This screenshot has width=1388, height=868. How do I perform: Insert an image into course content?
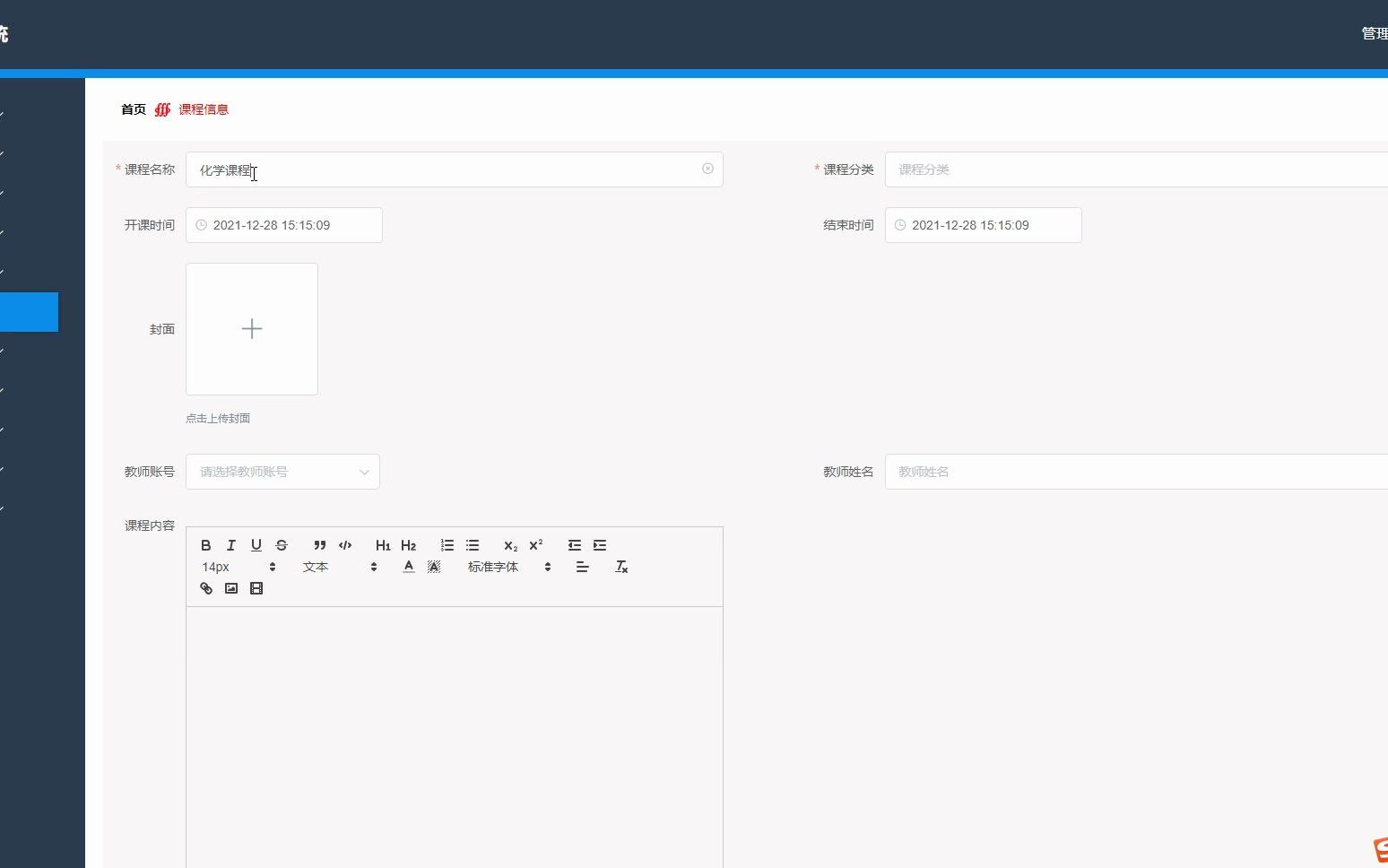click(230, 588)
